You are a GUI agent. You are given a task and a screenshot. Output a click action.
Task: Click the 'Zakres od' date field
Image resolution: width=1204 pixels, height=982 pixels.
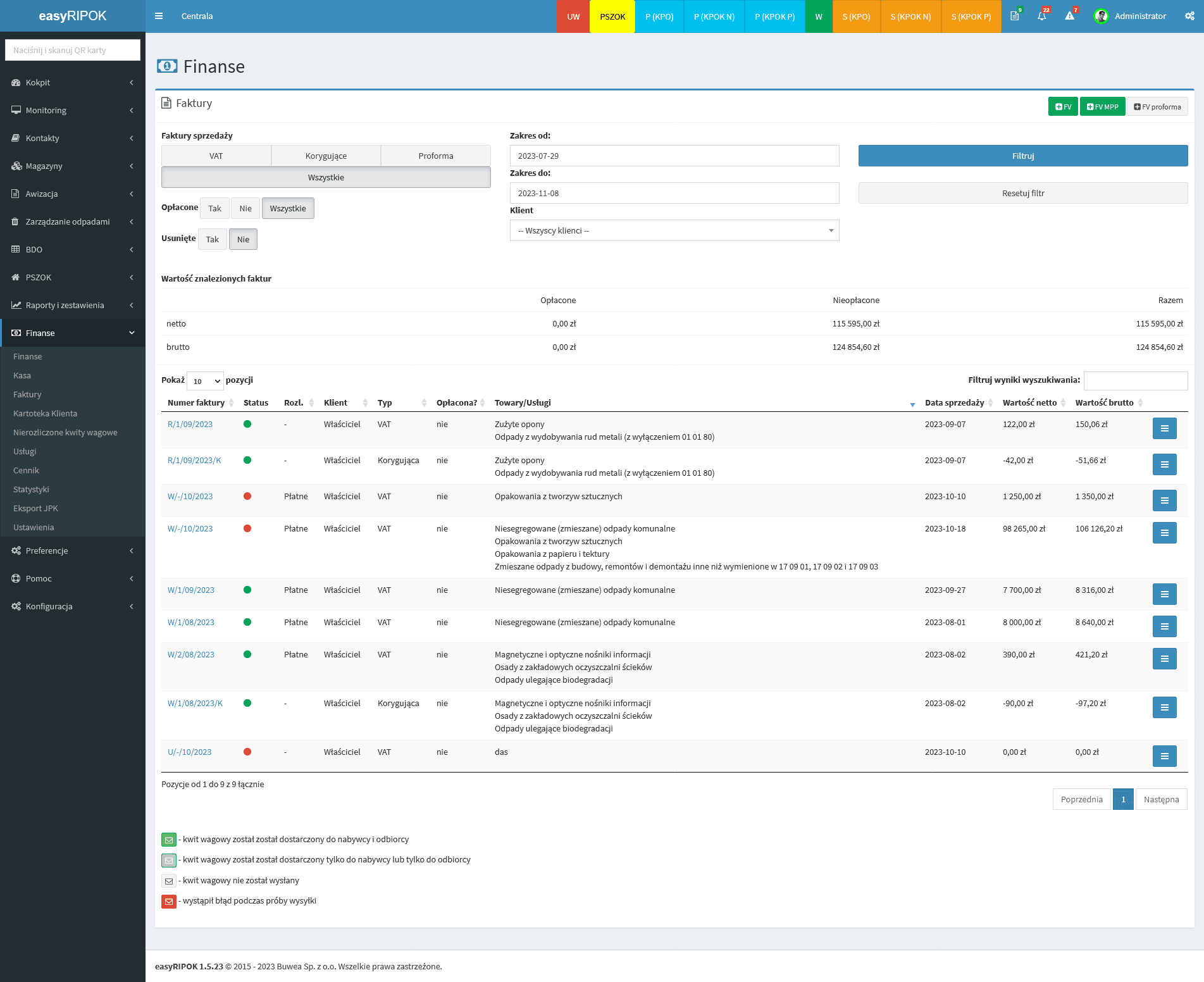pyautogui.click(x=674, y=156)
